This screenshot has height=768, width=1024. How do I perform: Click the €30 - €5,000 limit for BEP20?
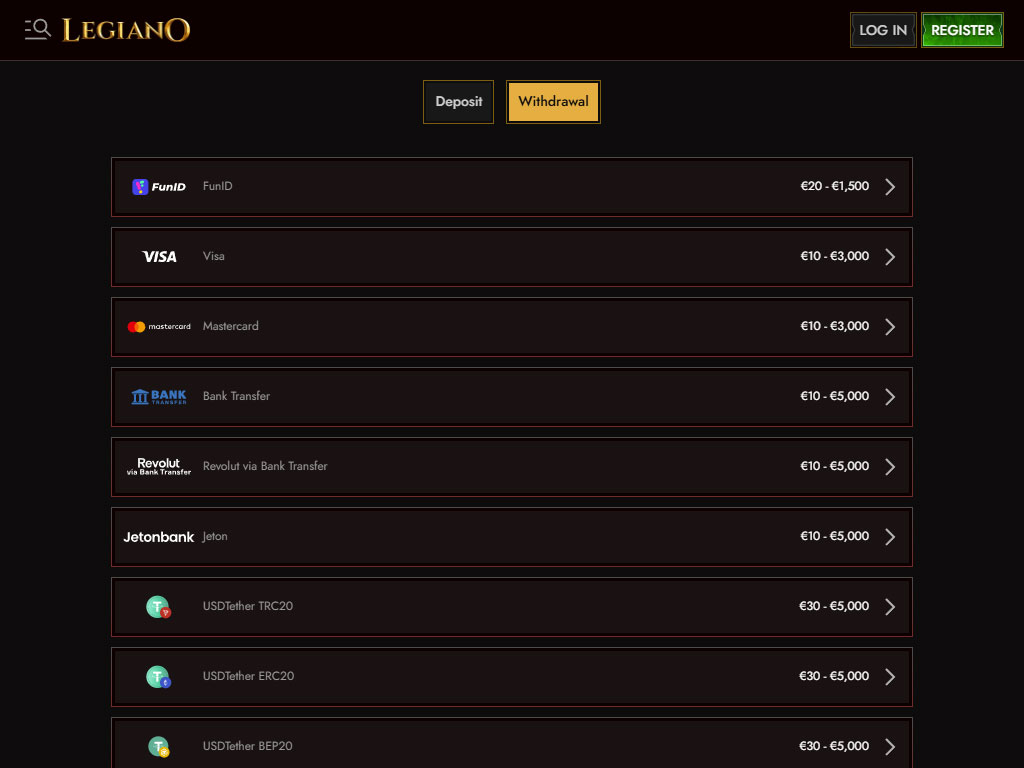pos(834,746)
